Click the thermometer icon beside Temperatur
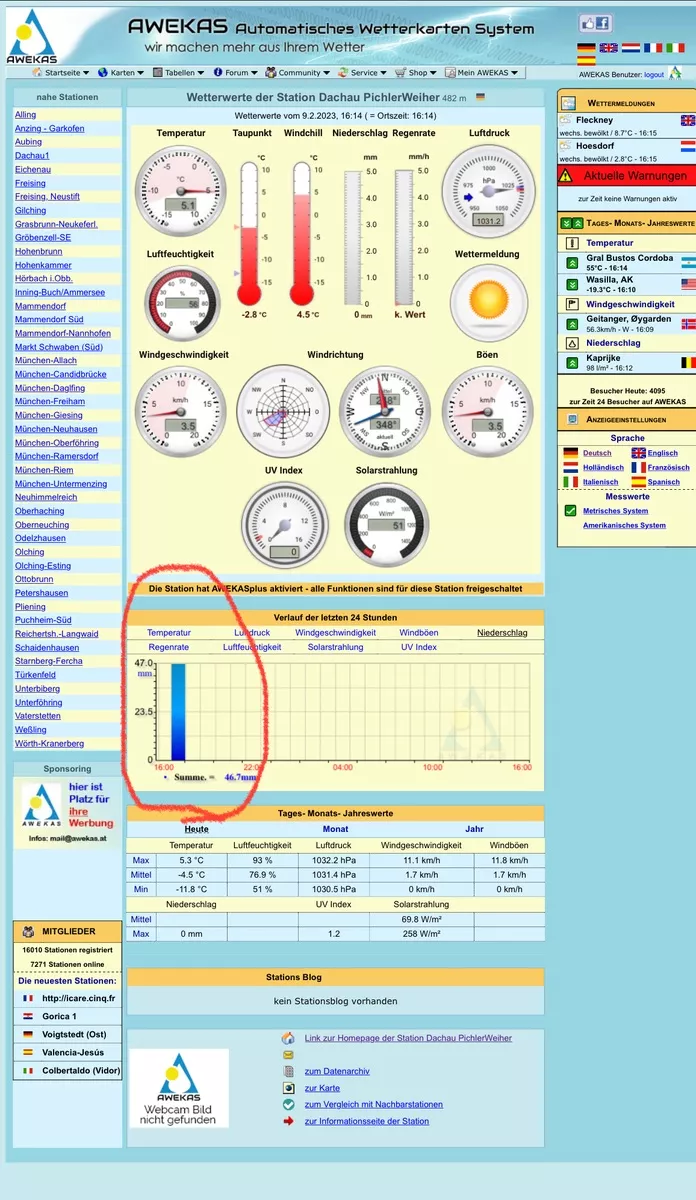 572,243
